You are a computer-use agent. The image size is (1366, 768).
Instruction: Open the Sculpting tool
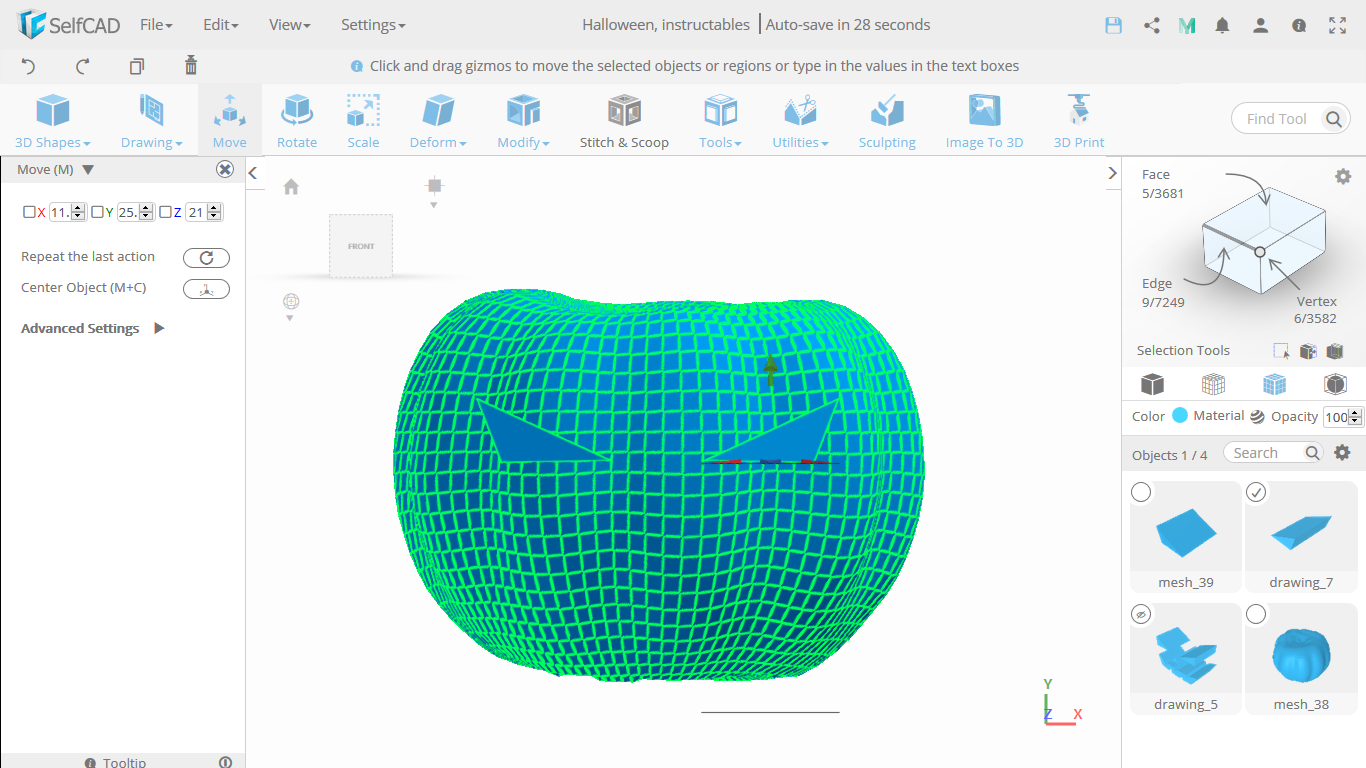[x=887, y=120]
